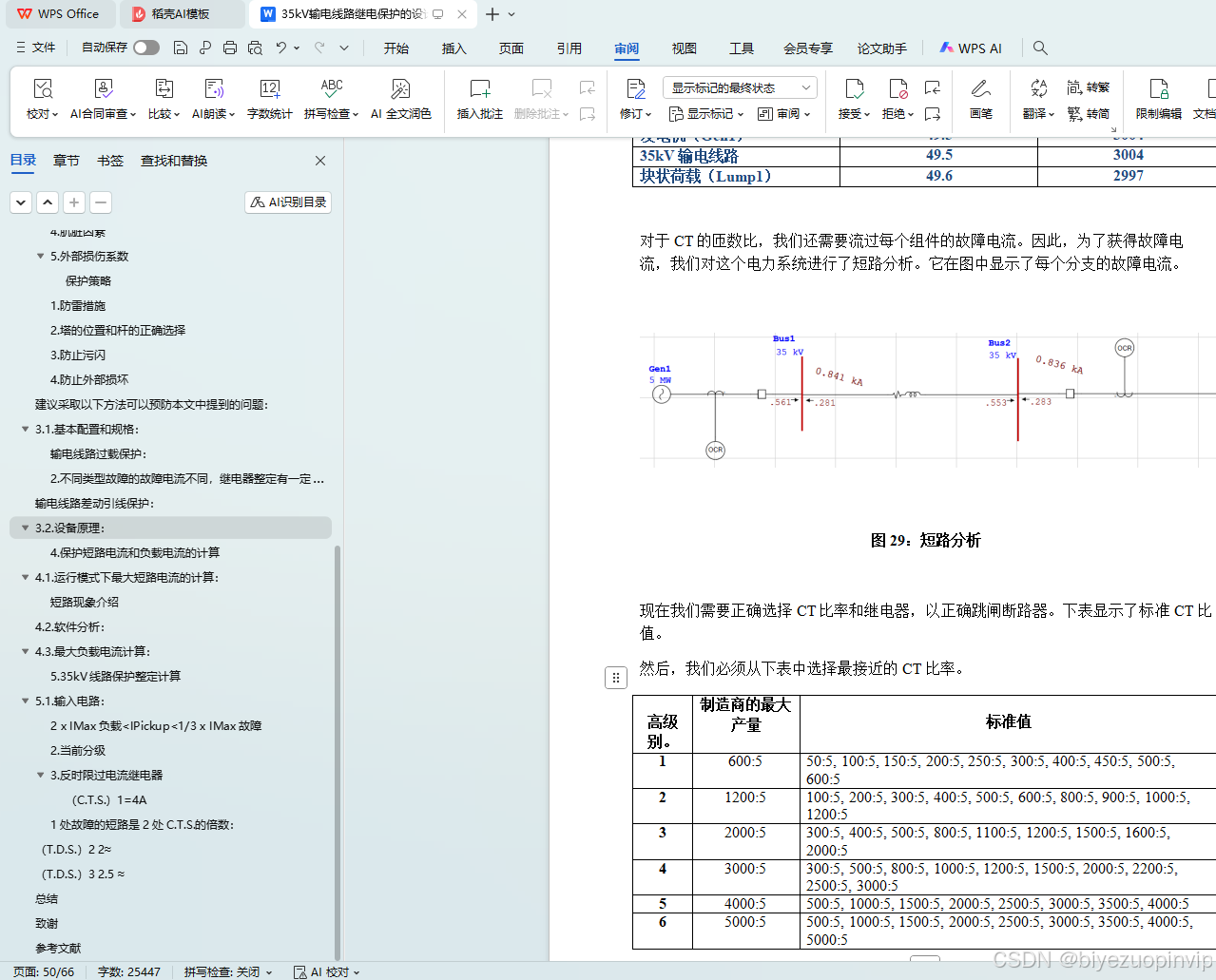Undo last action

click(281, 48)
